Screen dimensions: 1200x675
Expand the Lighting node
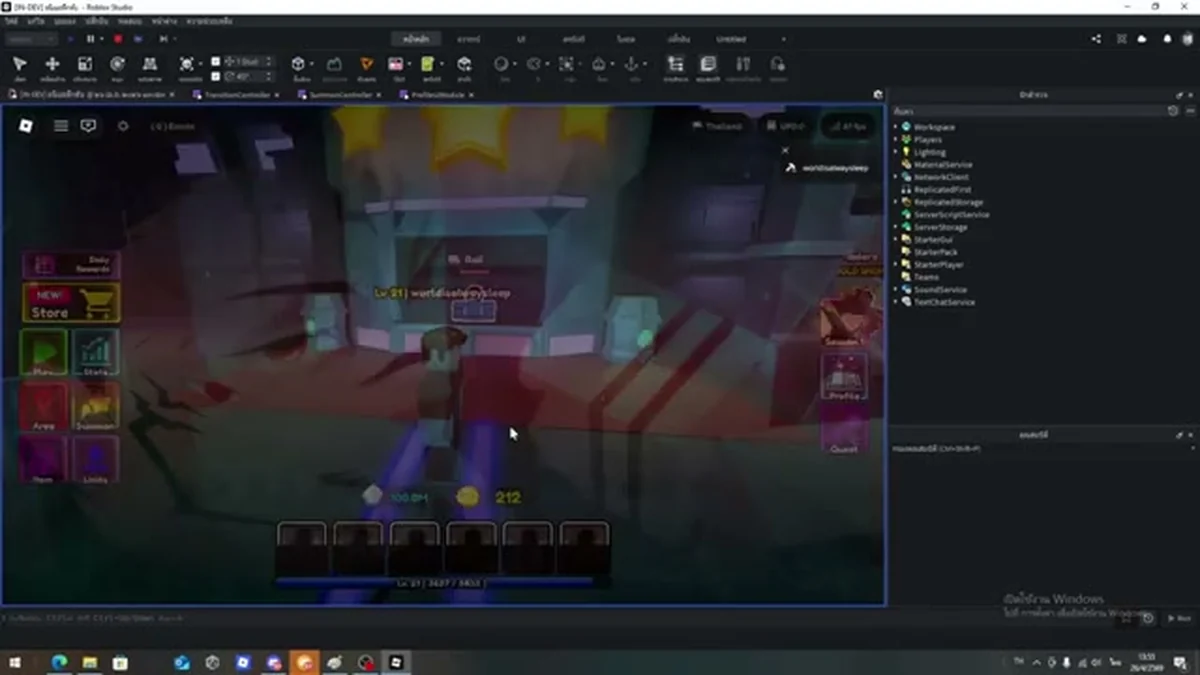896,152
